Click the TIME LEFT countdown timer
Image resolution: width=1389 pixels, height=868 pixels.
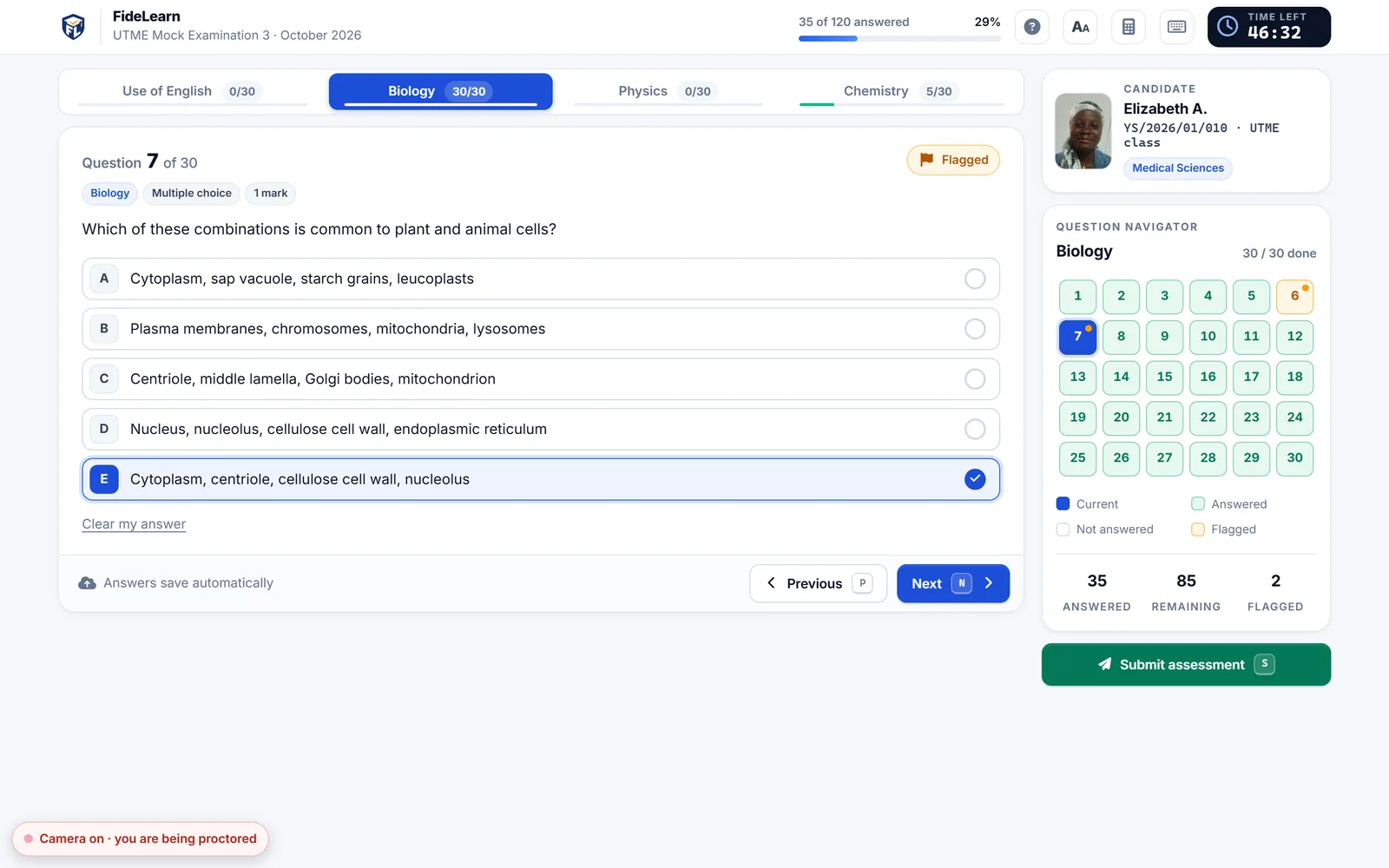(x=1268, y=27)
